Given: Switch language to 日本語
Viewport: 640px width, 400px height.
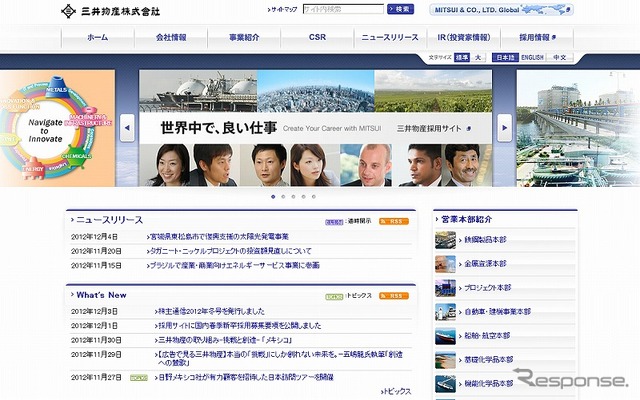Looking at the screenshot, I should 505,58.
